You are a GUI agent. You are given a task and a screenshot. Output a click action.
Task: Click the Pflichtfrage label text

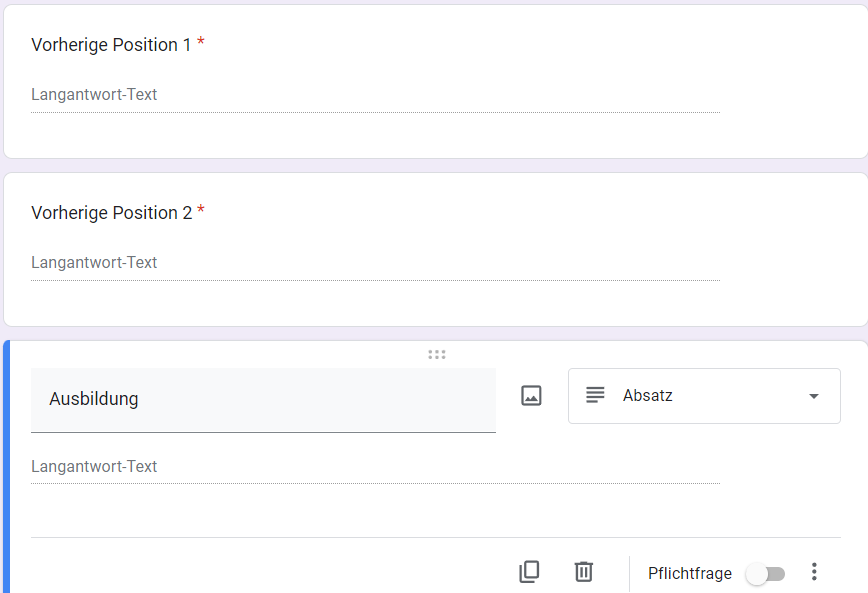(689, 574)
